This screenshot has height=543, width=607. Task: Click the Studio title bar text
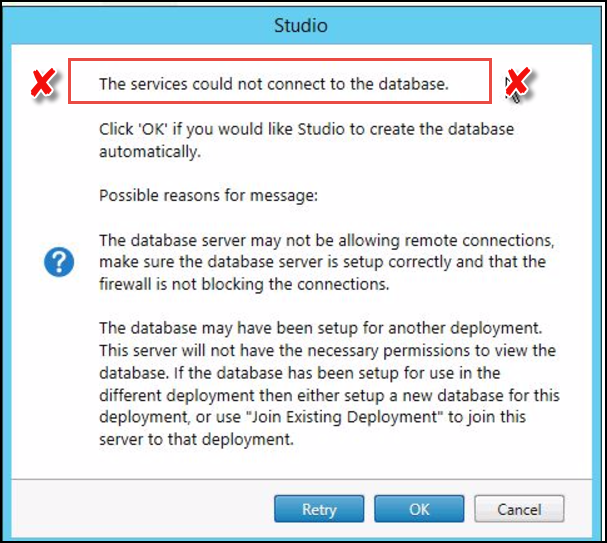pos(301,26)
